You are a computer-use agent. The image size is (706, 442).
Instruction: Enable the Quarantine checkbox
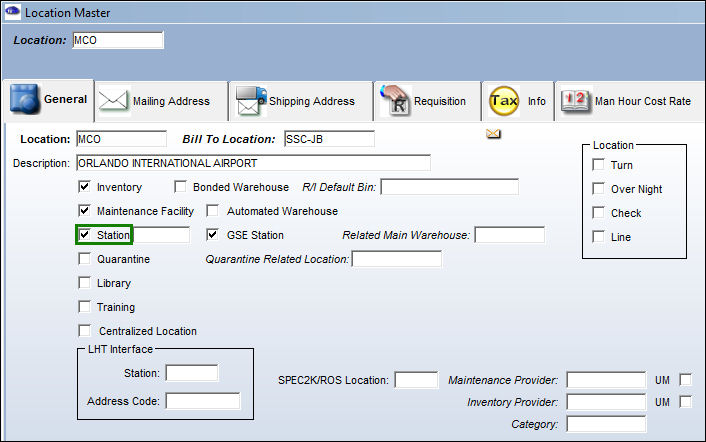[x=84, y=258]
